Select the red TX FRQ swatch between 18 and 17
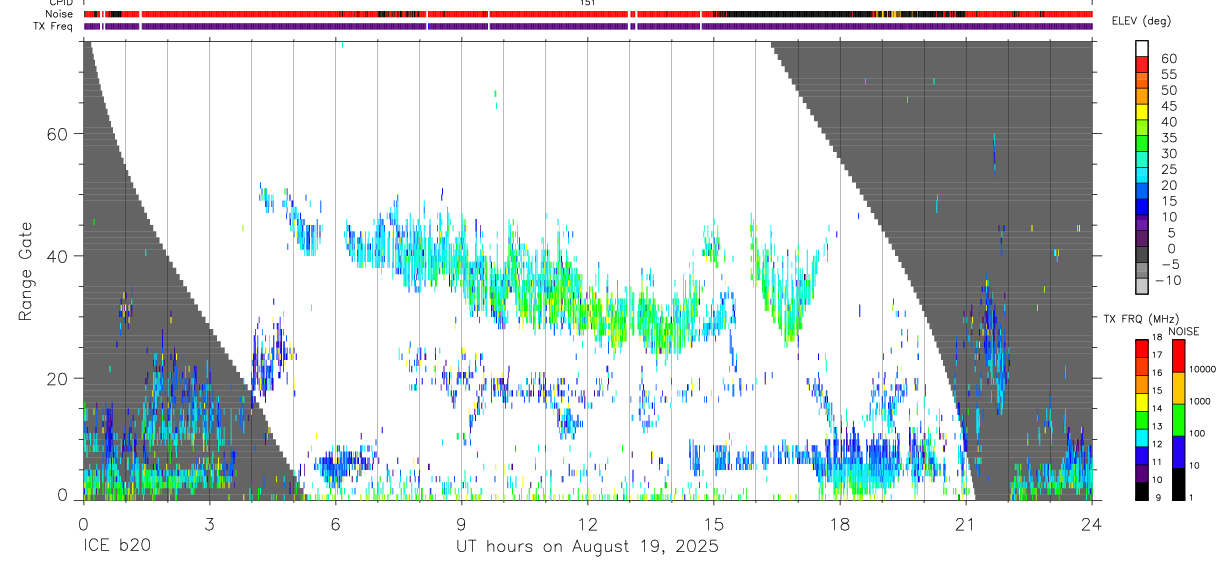 (1142, 346)
